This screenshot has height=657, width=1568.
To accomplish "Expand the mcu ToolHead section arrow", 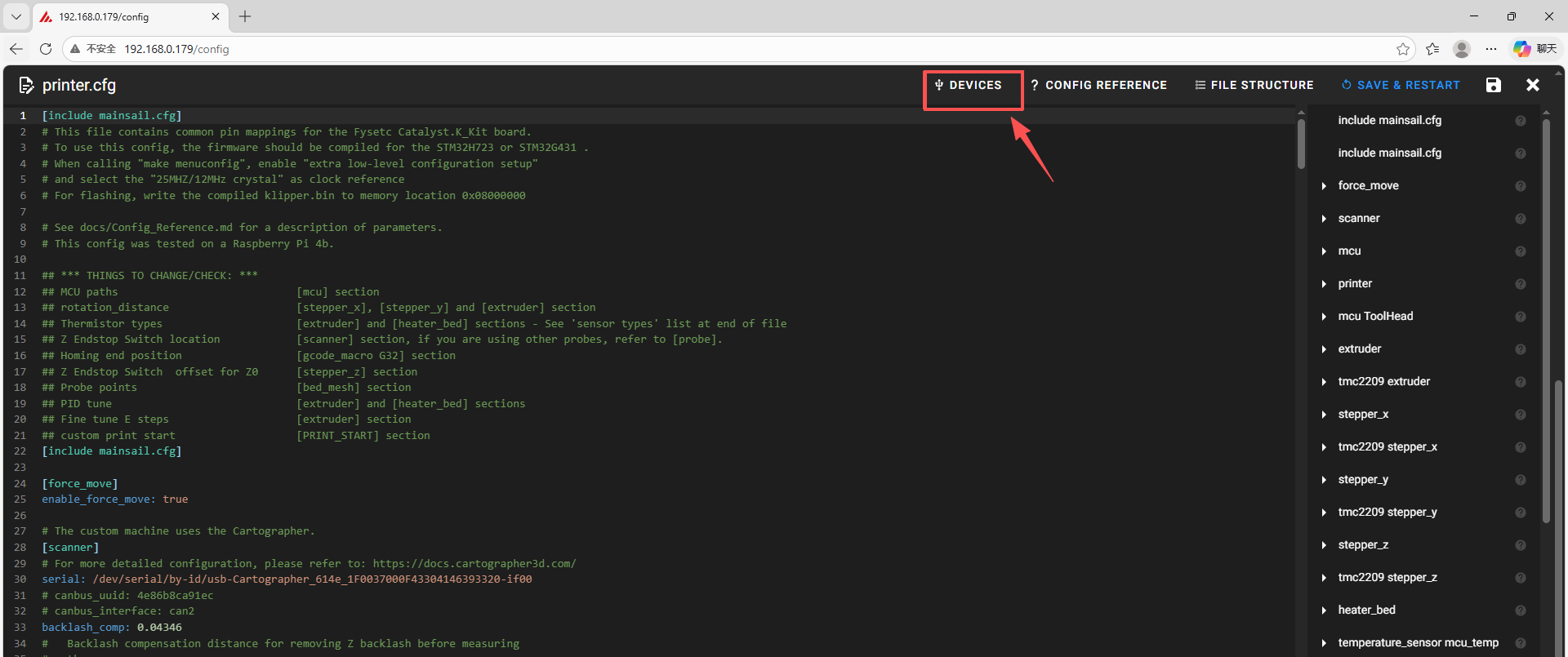I will (x=1324, y=317).
